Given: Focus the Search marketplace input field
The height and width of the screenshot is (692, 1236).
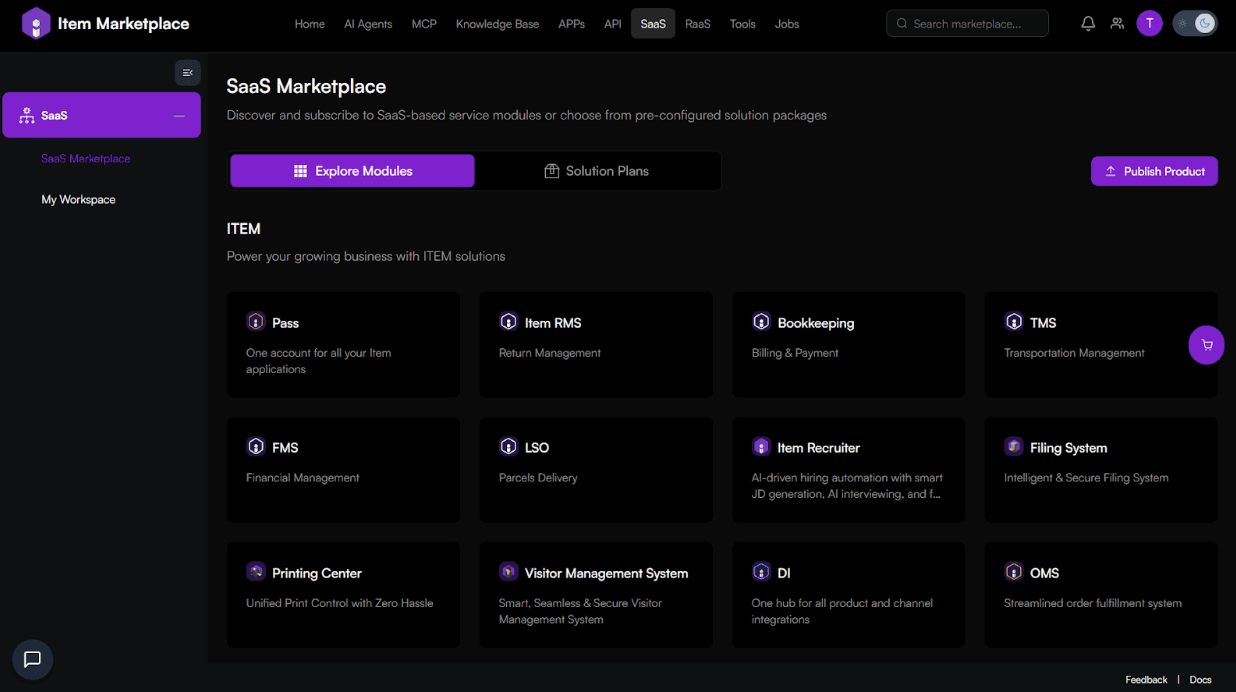Looking at the screenshot, I should coord(975,24).
